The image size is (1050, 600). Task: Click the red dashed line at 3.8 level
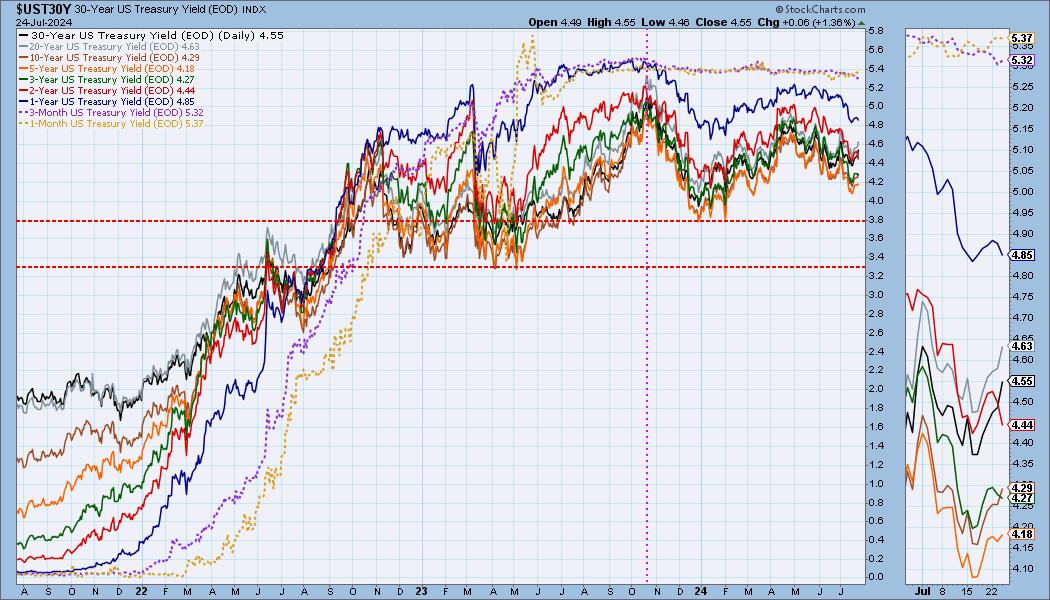[x=441, y=221]
